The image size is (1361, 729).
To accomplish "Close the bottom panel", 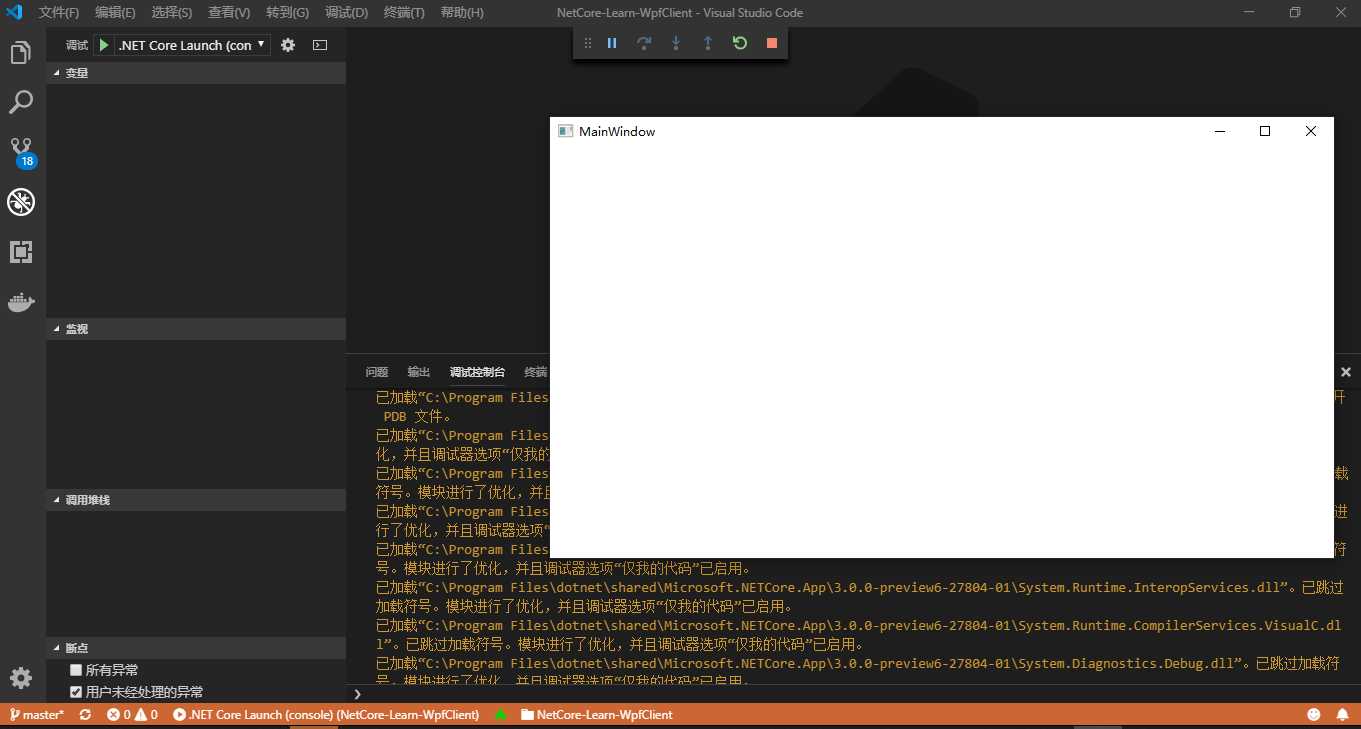I will (1346, 372).
